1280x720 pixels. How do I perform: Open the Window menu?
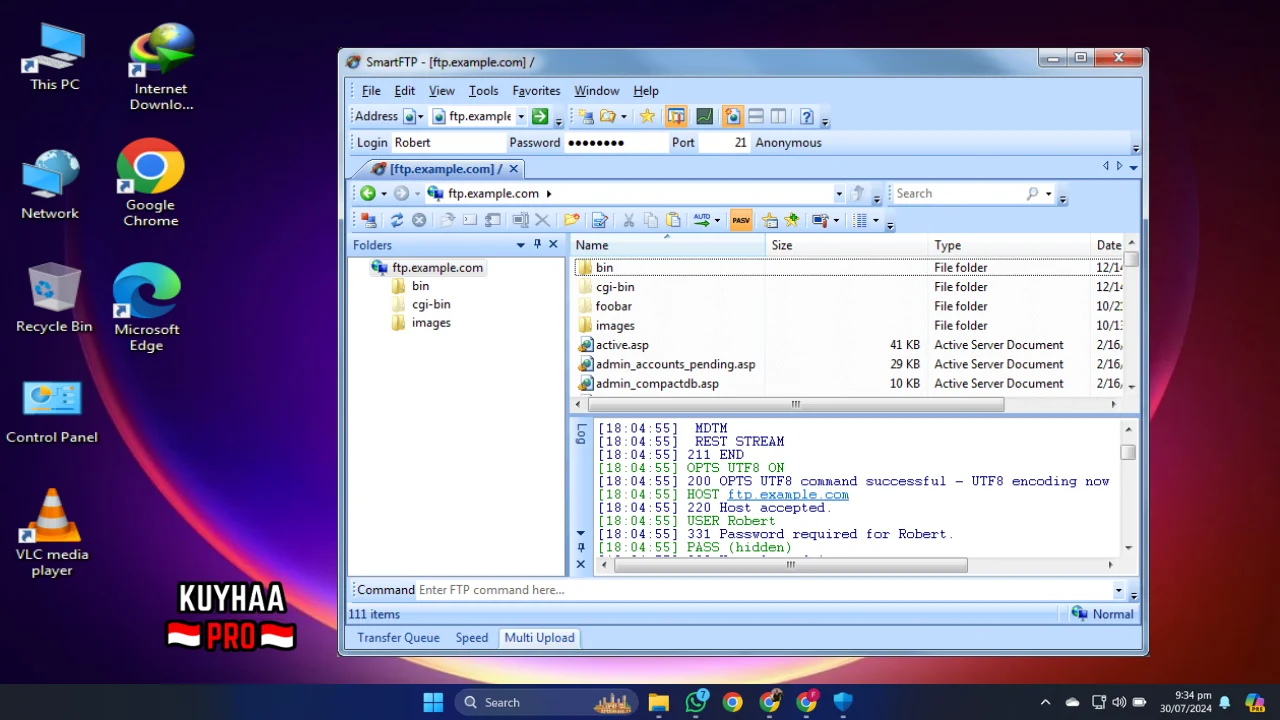pos(596,90)
